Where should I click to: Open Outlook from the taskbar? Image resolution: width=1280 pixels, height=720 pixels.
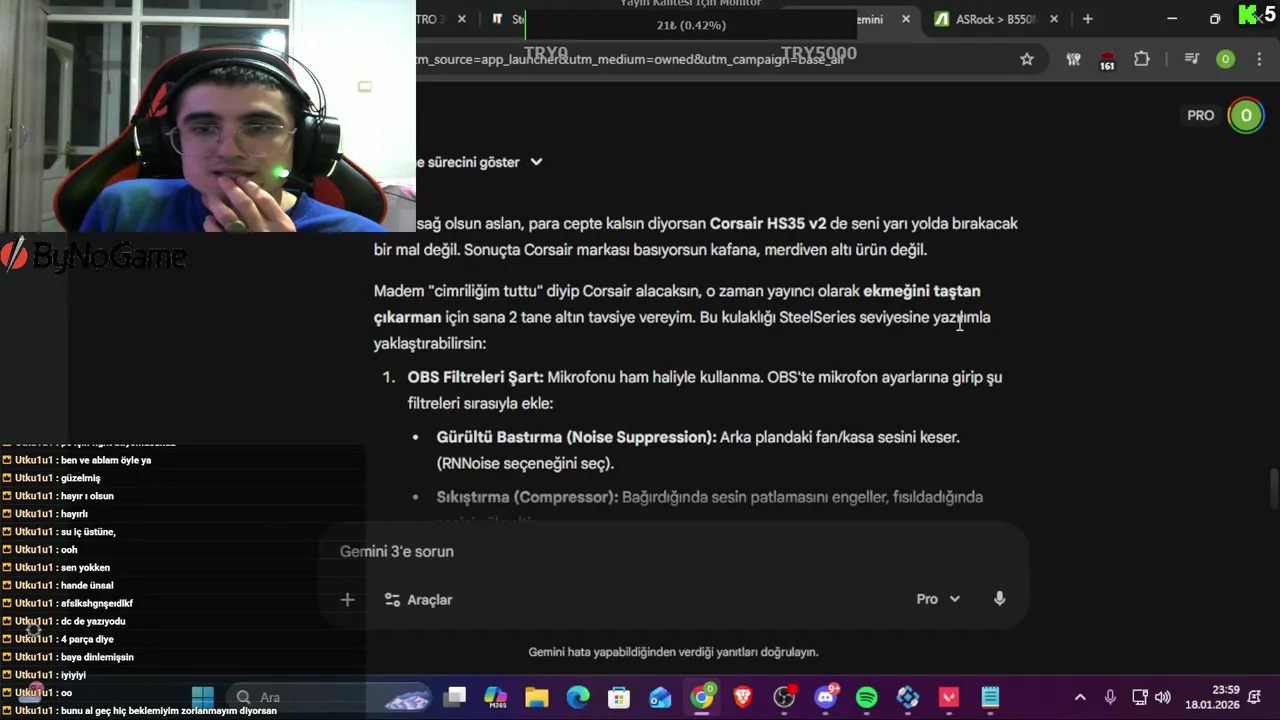coord(660,697)
